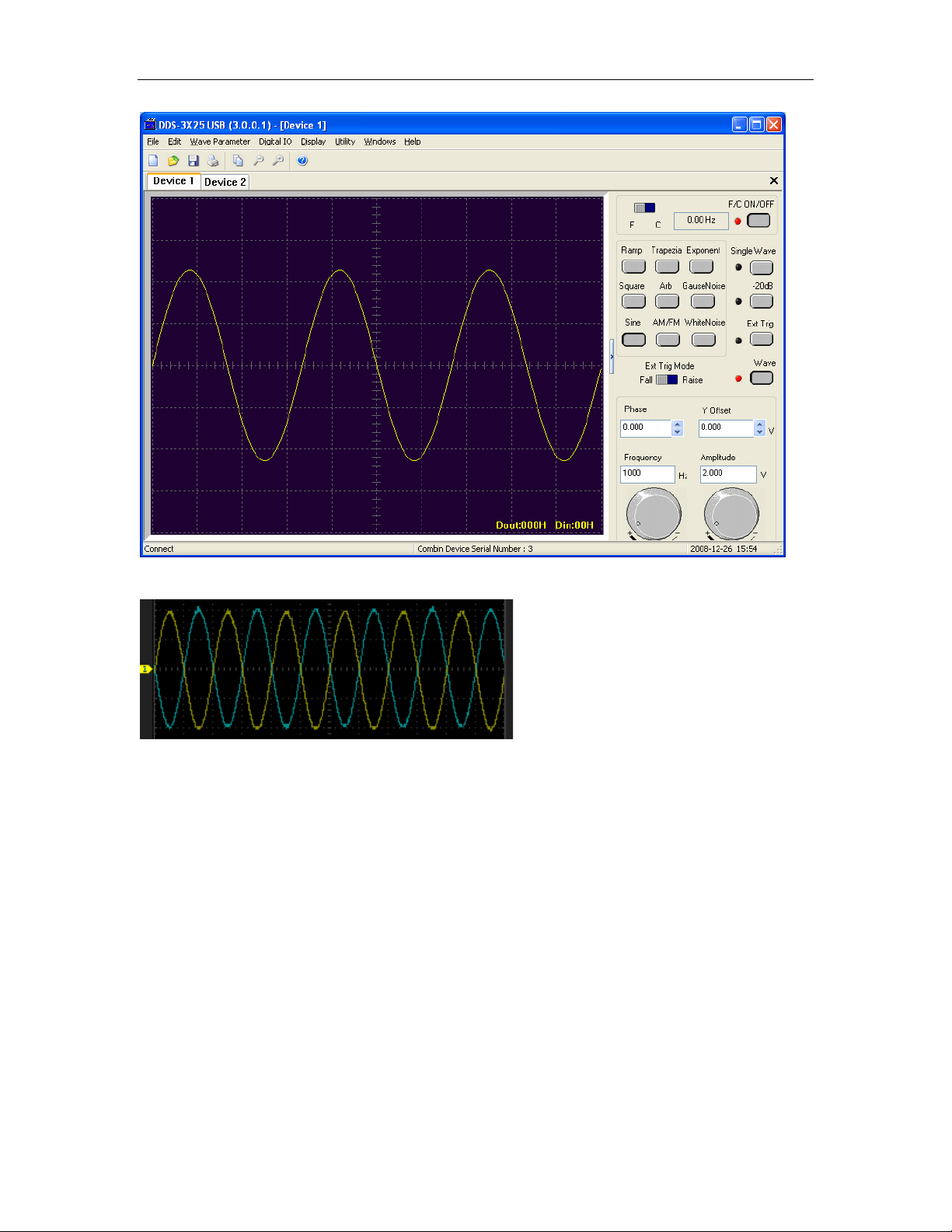952x1232 pixels.
Task: Open the Utility menu
Action: [345, 141]
